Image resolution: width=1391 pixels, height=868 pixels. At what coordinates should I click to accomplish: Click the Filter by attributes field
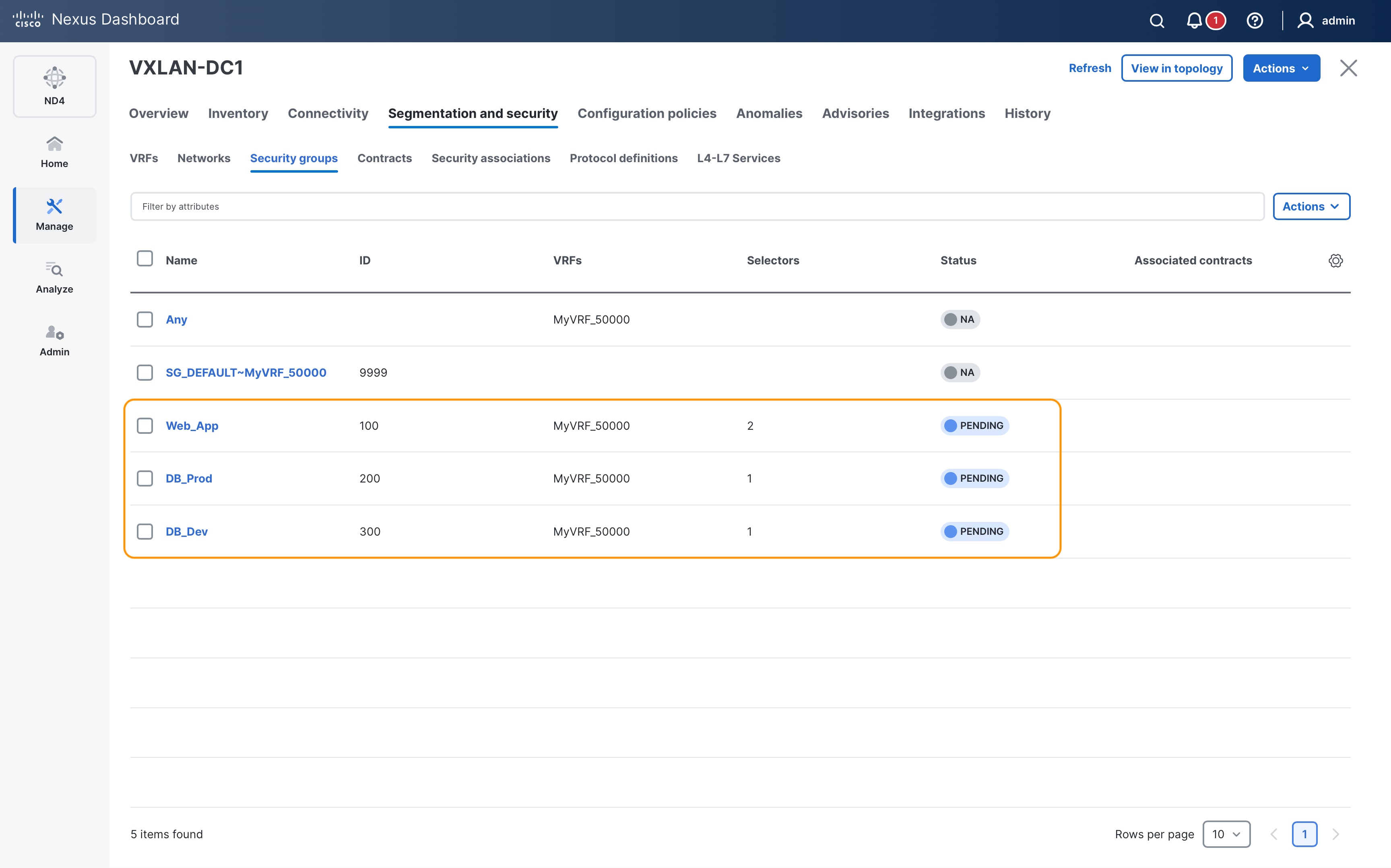[x=697, y=207]
